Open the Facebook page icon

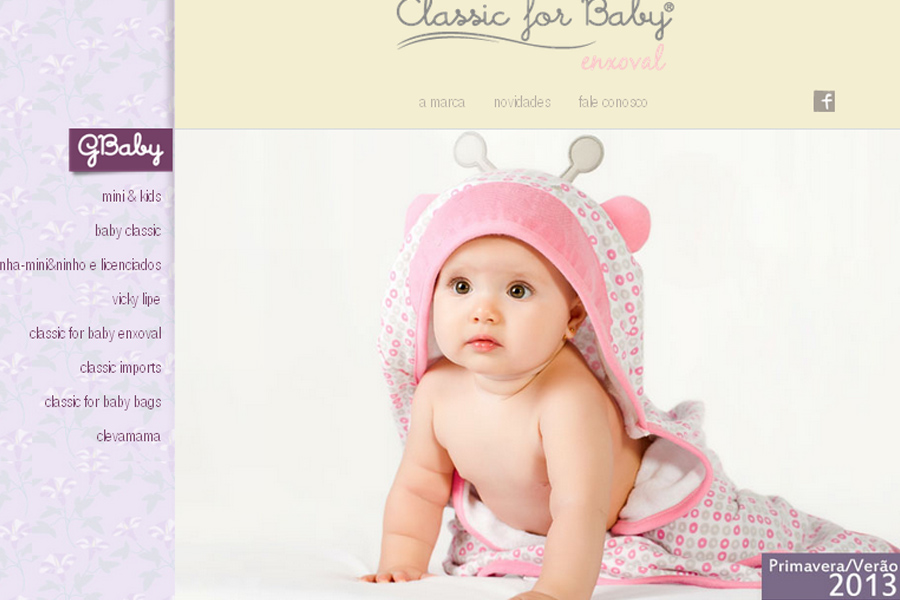824,102
